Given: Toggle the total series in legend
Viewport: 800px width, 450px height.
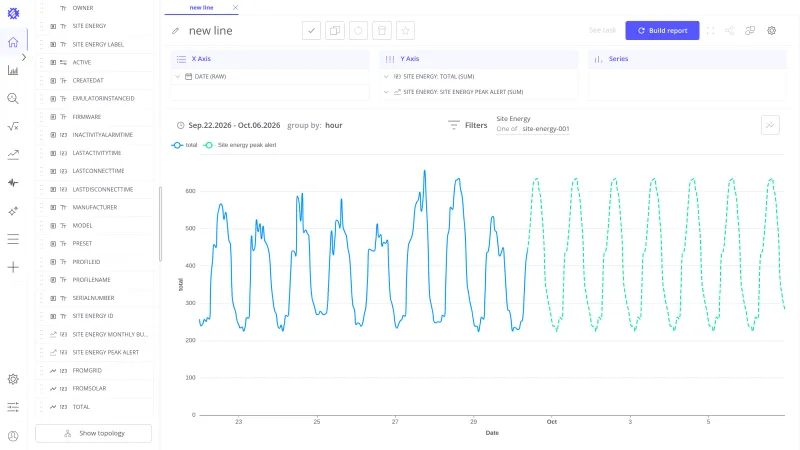Looking at the screenshot, I should [184, 145].
